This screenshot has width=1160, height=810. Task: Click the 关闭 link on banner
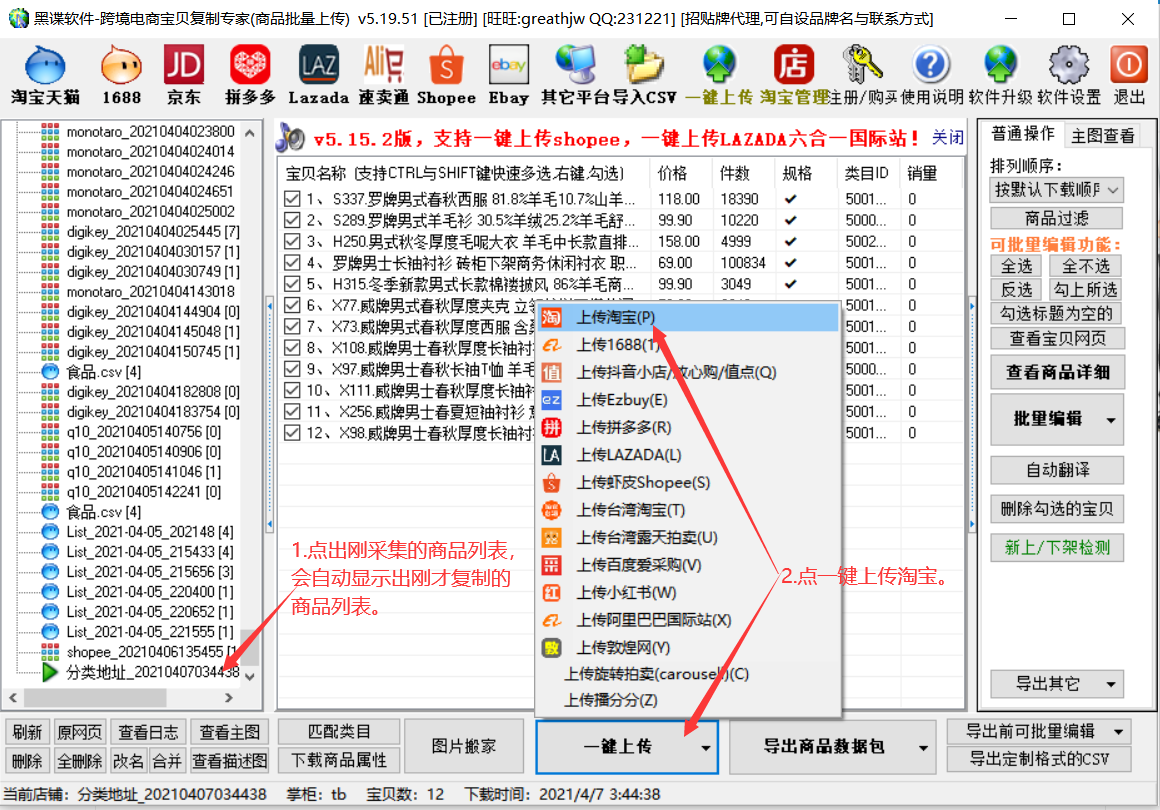[x=948, y=138]
